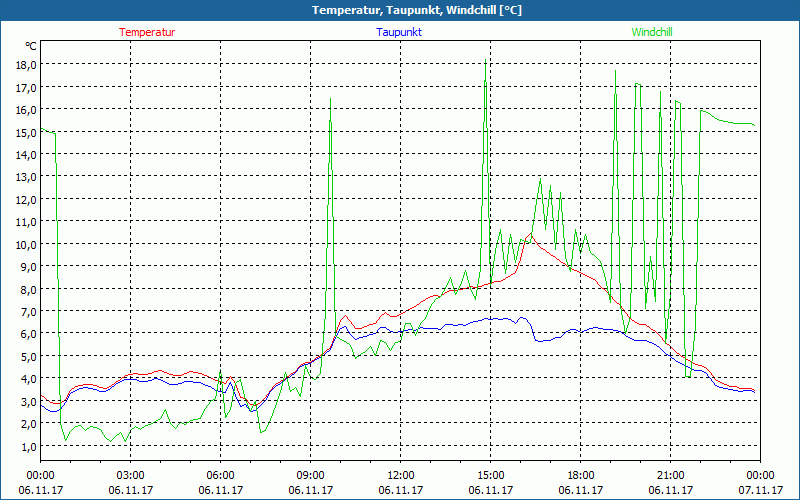Click the 21:00 time axis label
The width and height of the screenshot is (800, 500).
670,475
